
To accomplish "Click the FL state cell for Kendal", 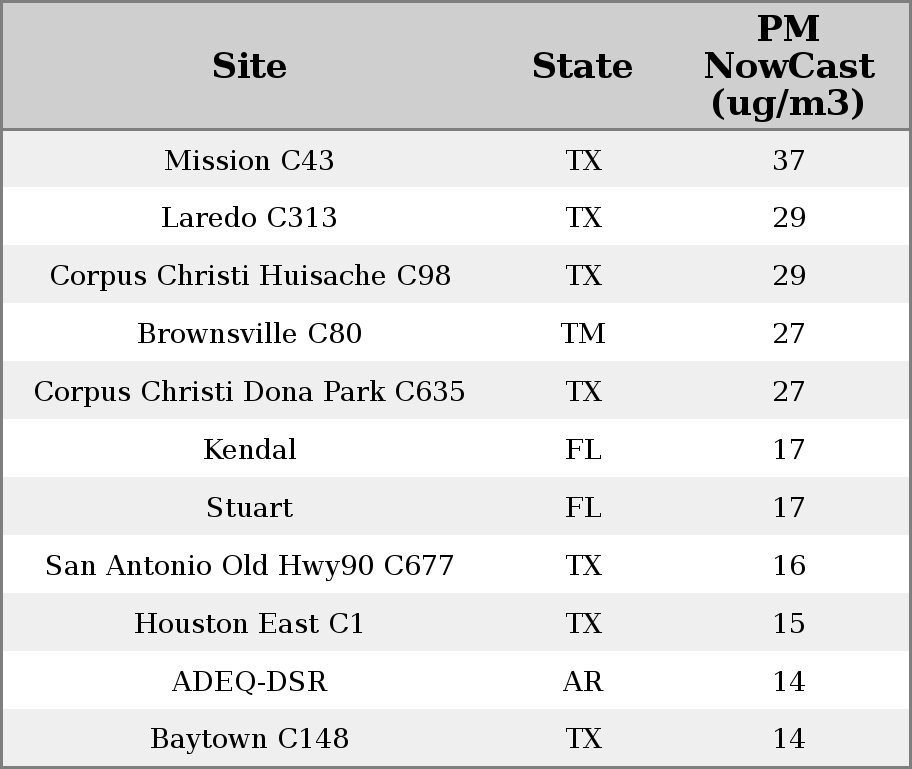I will [x=583, y=450].
